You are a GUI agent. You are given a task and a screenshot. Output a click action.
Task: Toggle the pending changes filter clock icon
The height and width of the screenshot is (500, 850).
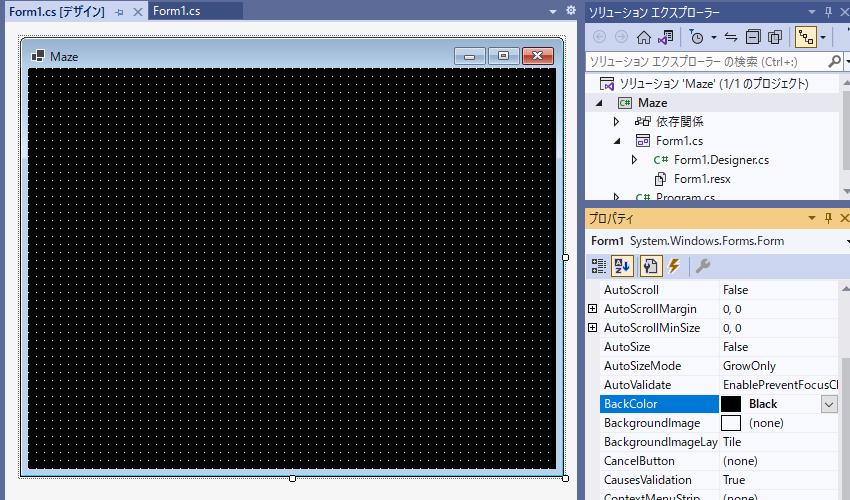point(696,37)
